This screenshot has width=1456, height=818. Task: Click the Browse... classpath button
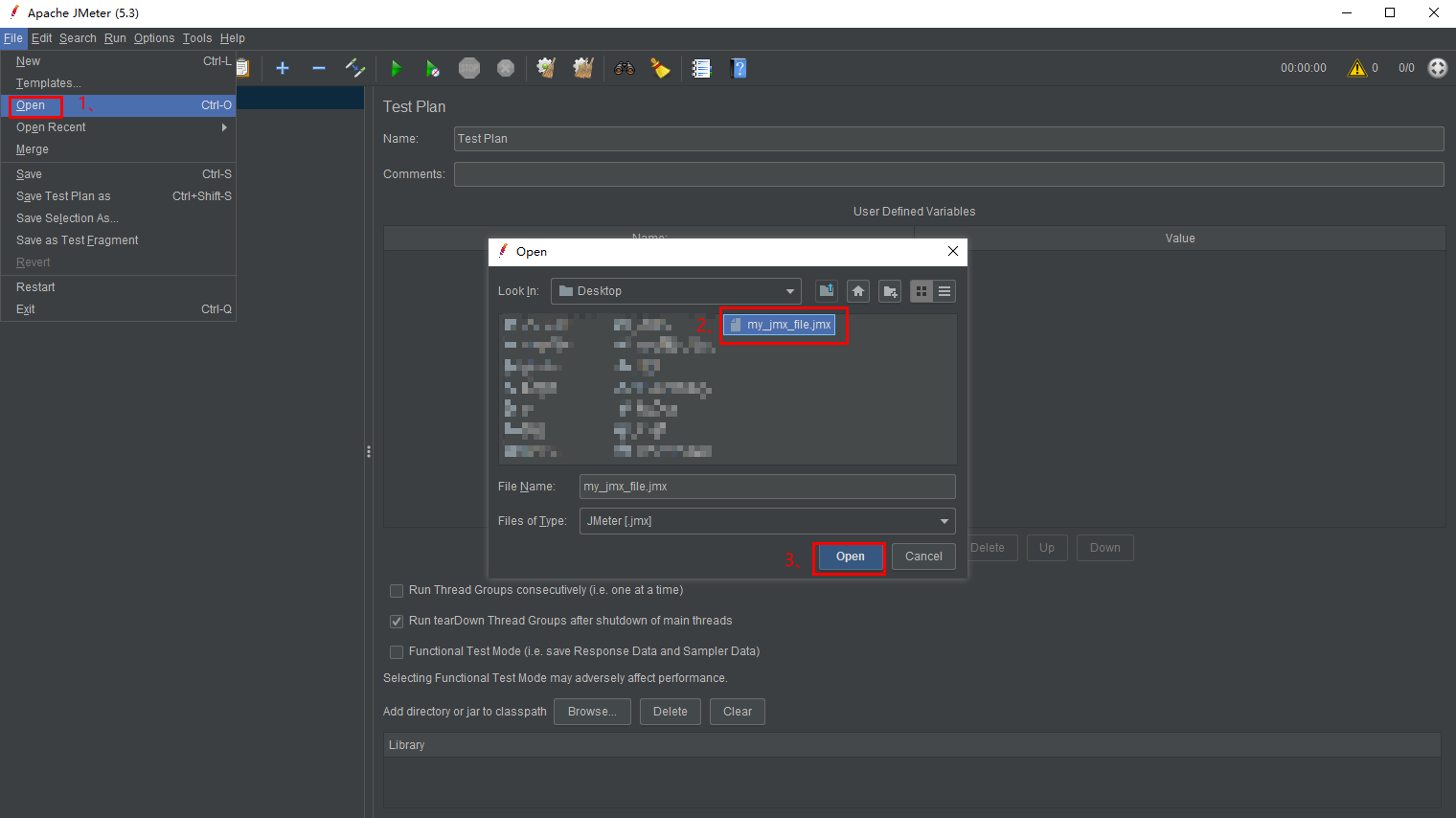point(592,712)
